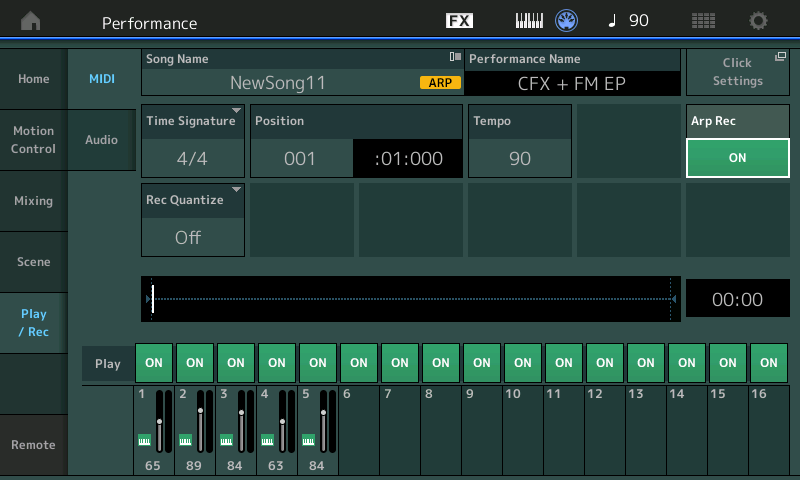This screenshot has width=800, height=480.
Task: Toggle Play ON for track 1
Action: click(x=154, y=363)
